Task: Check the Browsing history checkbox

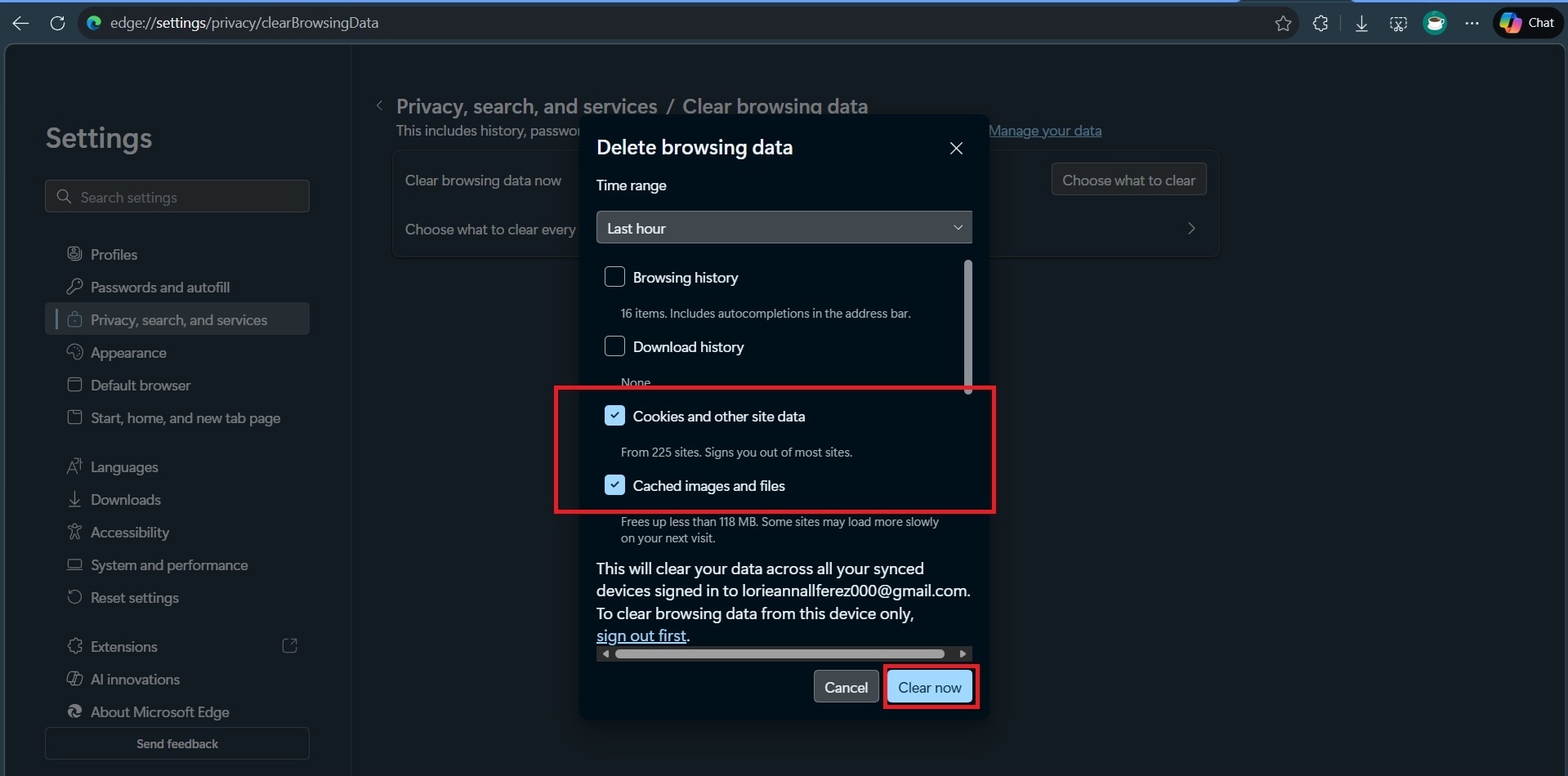Action: click(x=614, y=277)
